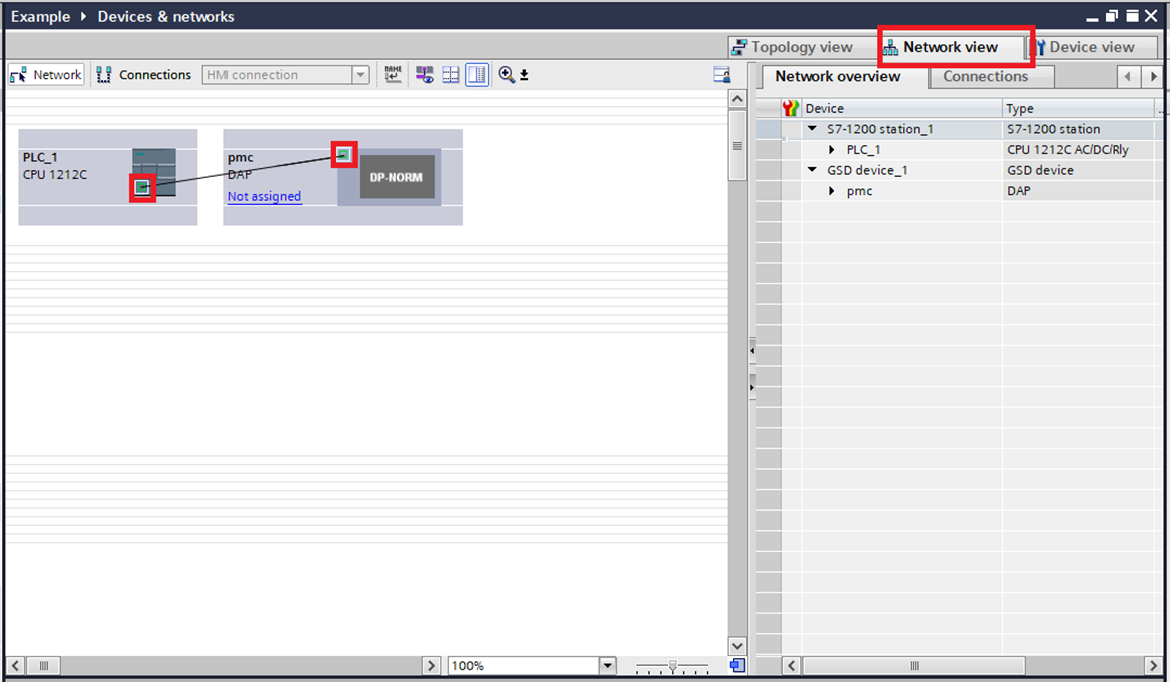1170x682 pixels.
Task: Click the page break preview icon
Action: click(450, 74)
